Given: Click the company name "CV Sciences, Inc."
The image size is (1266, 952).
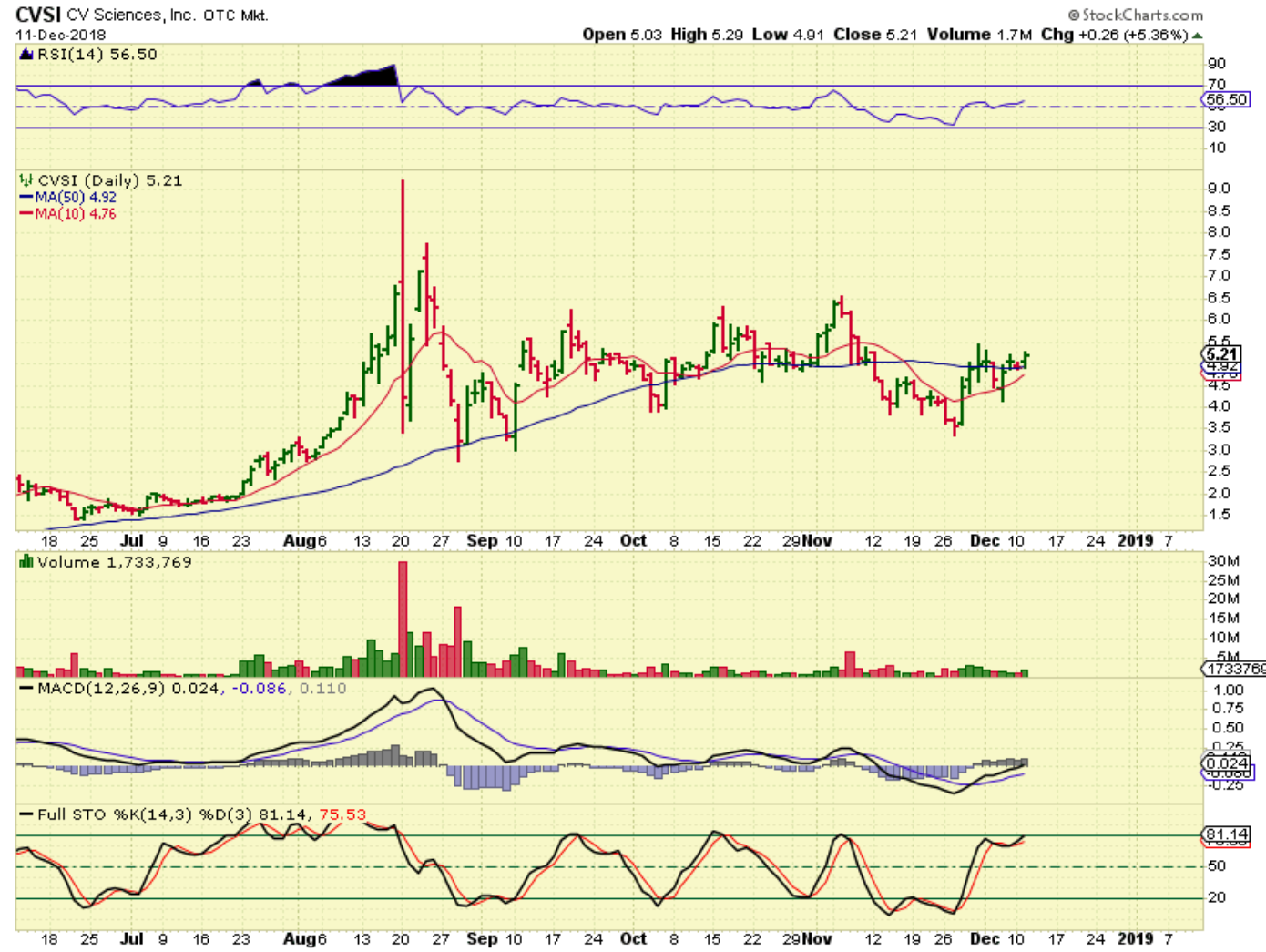Looking at the screenshot, I should pos(132,15).
